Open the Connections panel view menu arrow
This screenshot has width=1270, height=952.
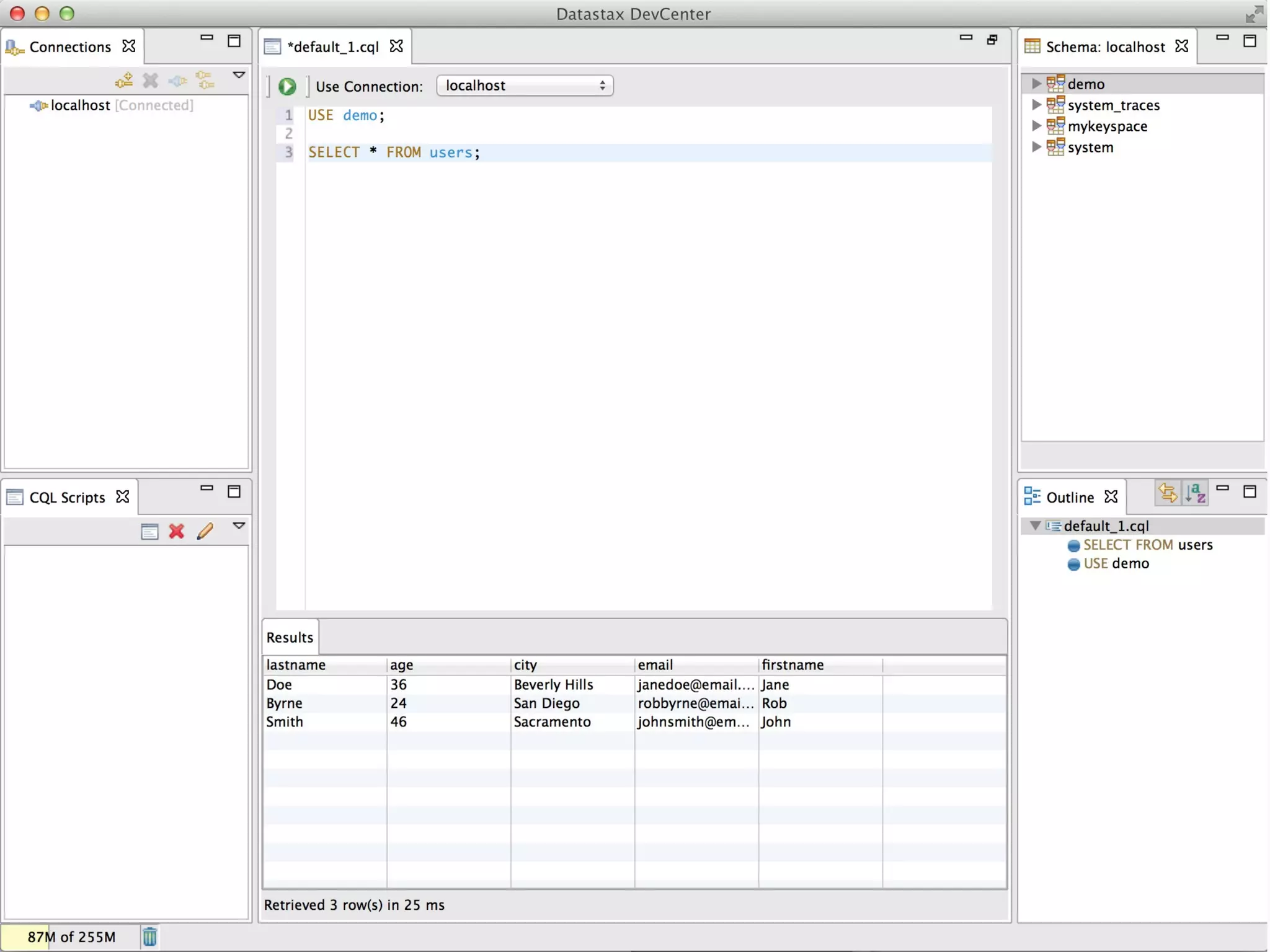(x=239, y=75)
